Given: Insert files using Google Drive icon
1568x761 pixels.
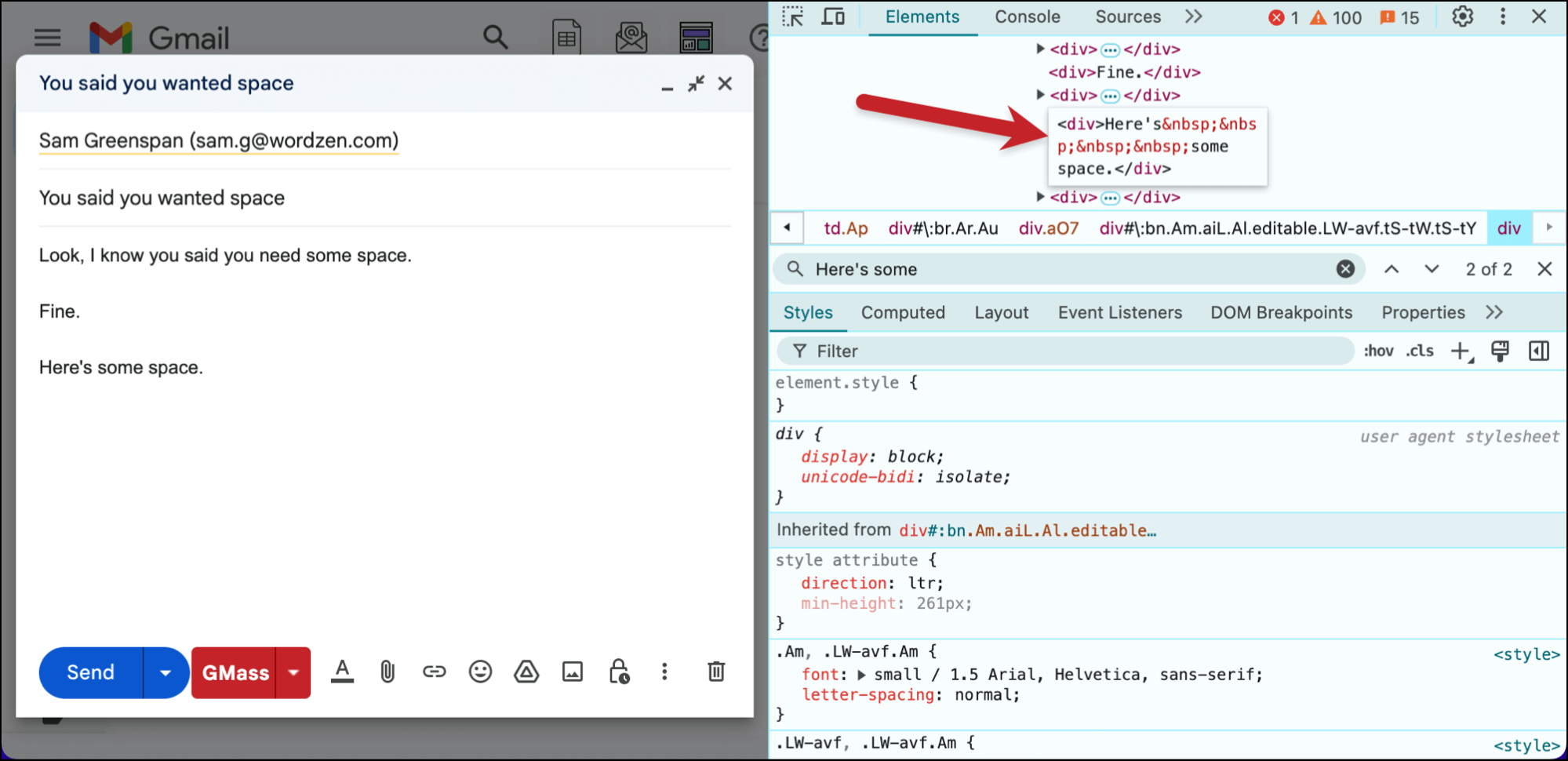Looking at the screenshot, I should pyautogui.click(x=526, y=672).
